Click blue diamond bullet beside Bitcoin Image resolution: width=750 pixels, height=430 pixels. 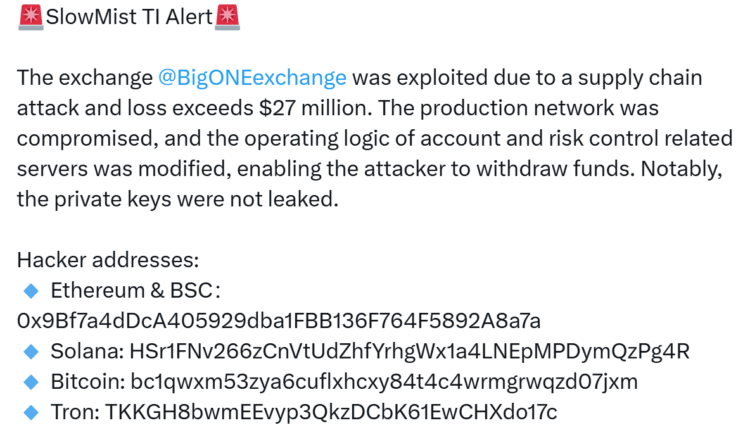30,381
